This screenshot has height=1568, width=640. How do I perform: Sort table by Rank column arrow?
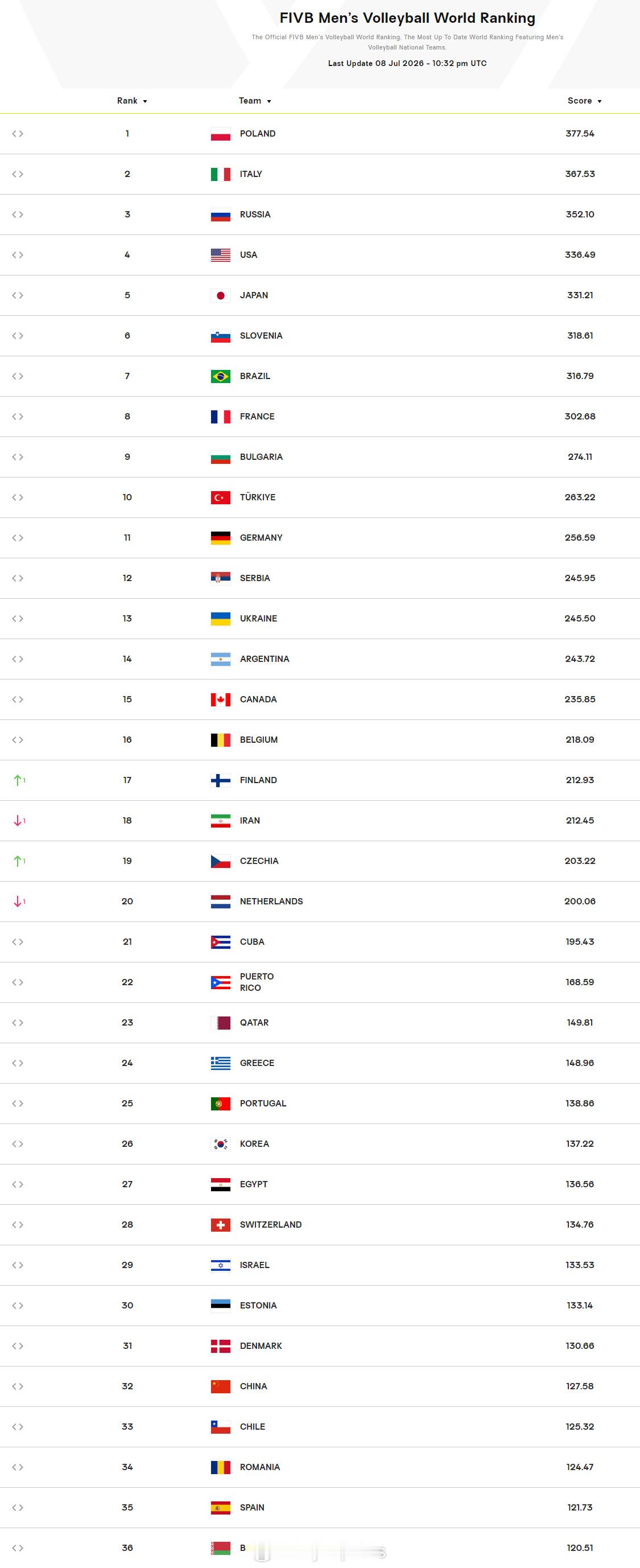tap(145, 102)
